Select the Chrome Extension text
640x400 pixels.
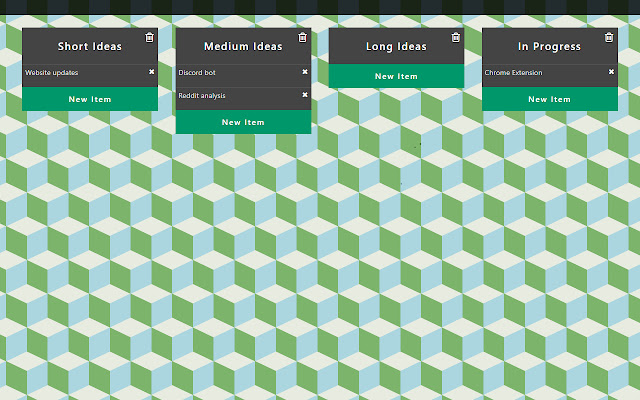pyautogui.click(x=513, y=73)
